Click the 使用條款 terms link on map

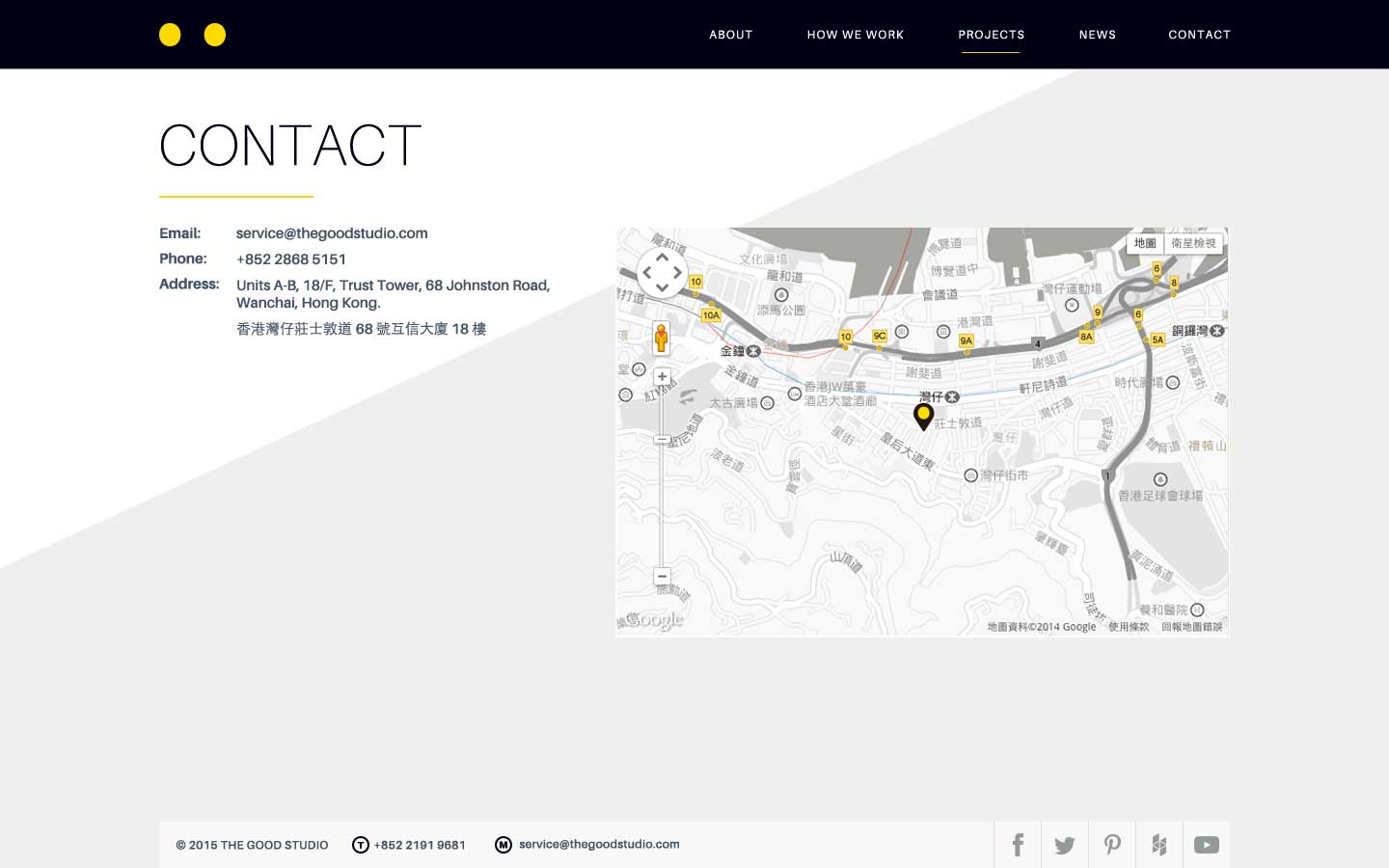1128,627
